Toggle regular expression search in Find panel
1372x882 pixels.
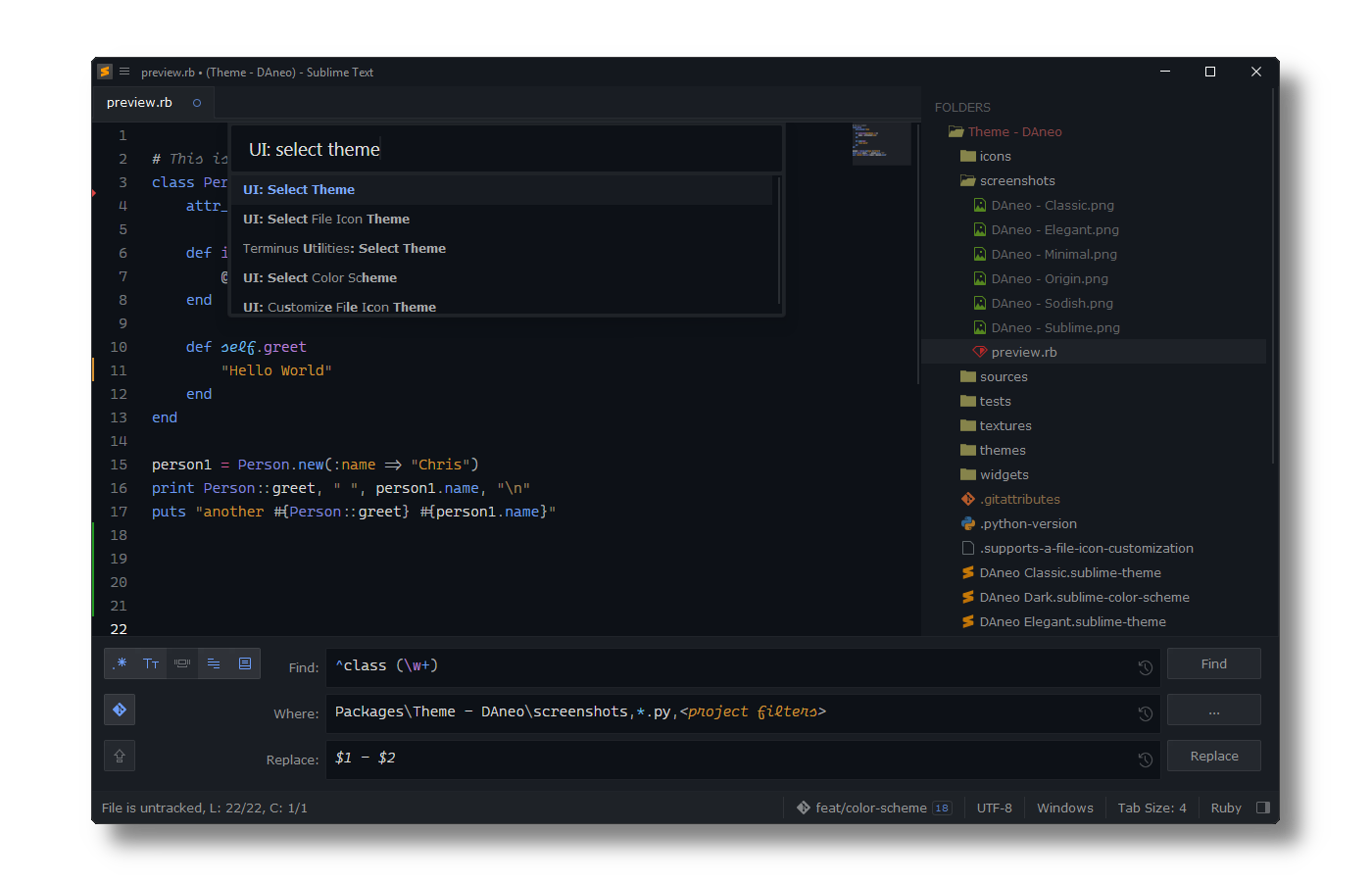120,663
